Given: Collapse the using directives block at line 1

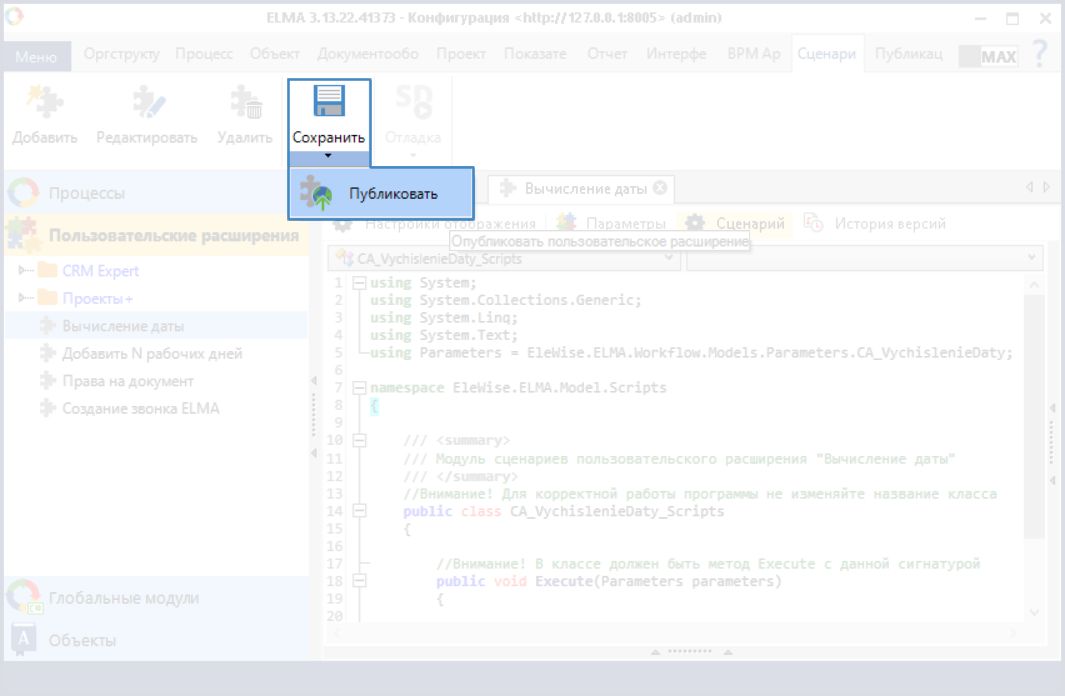Looking at the screenshot, I should [x=359, y=283].
